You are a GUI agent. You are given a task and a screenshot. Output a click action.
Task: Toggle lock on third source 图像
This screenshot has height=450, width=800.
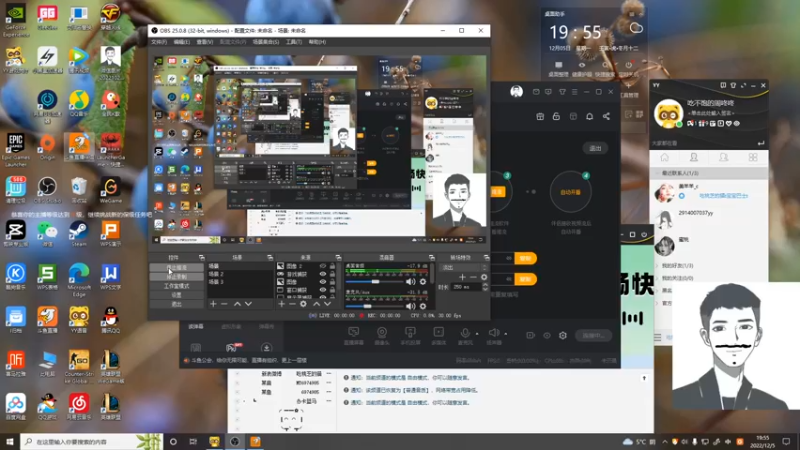click(x=332, y=282)
